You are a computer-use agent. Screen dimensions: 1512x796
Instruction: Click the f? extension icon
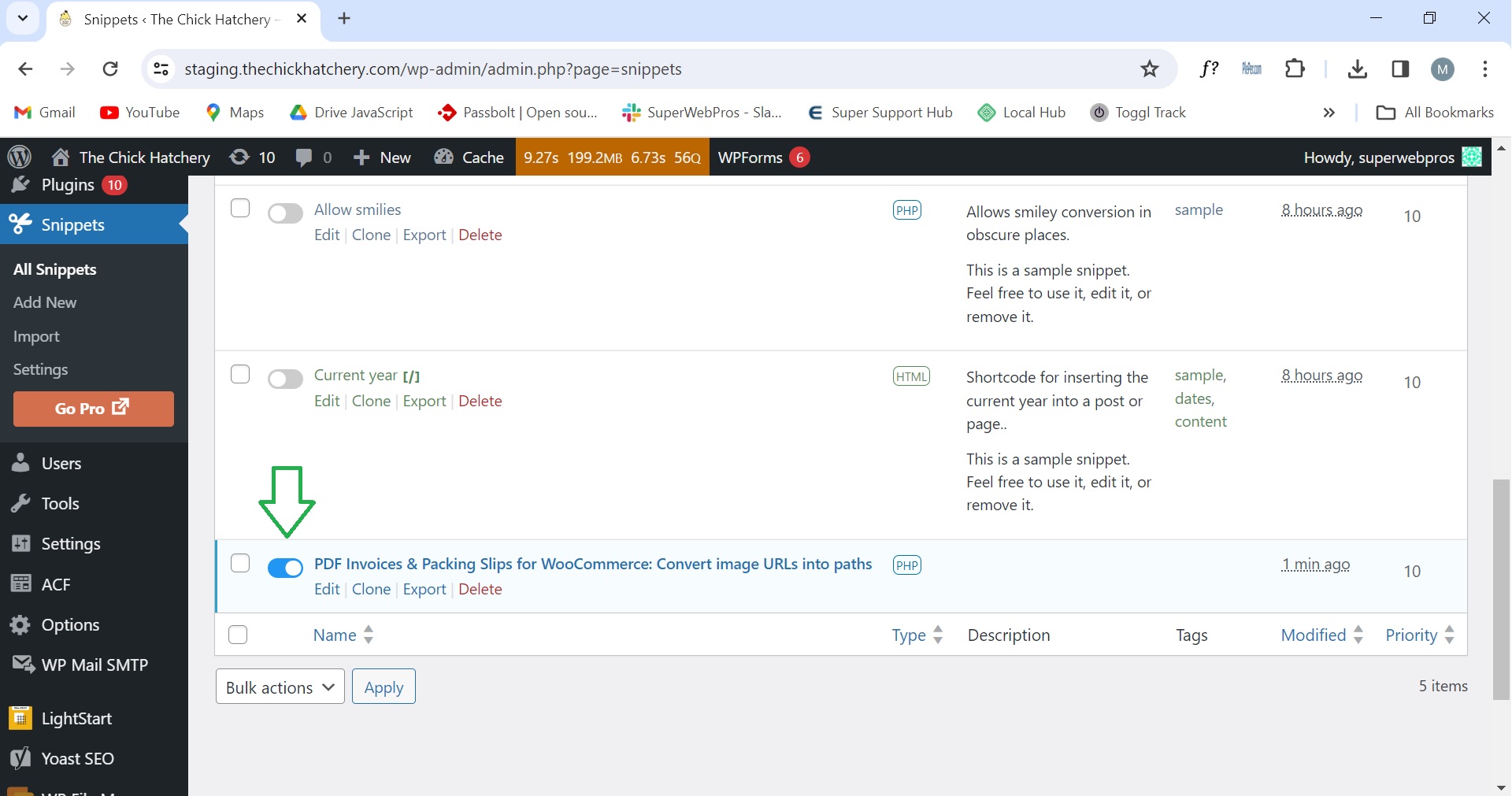coord(1209,69)
